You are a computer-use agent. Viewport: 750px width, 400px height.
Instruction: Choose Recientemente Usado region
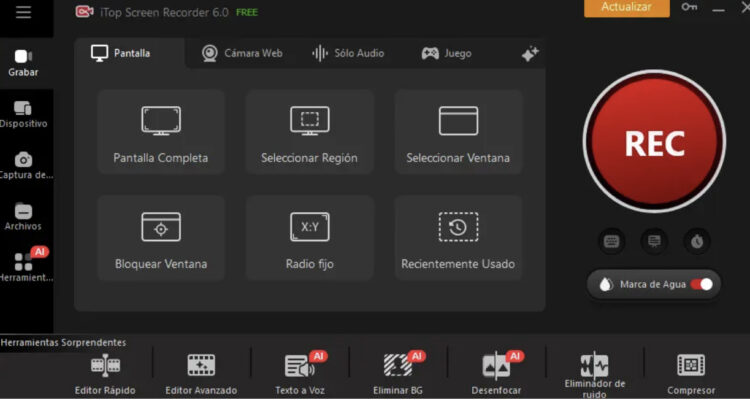coord(458,238)
